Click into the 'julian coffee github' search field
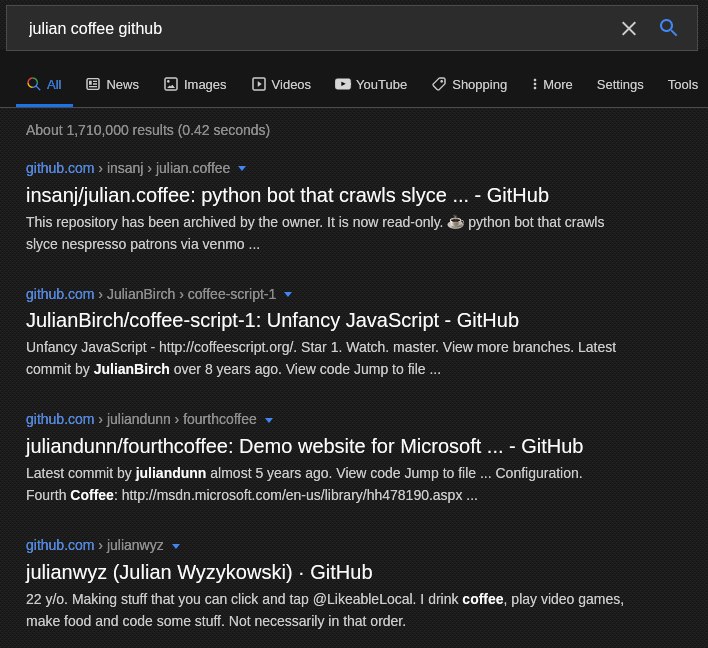 click(x=316, y=28)
